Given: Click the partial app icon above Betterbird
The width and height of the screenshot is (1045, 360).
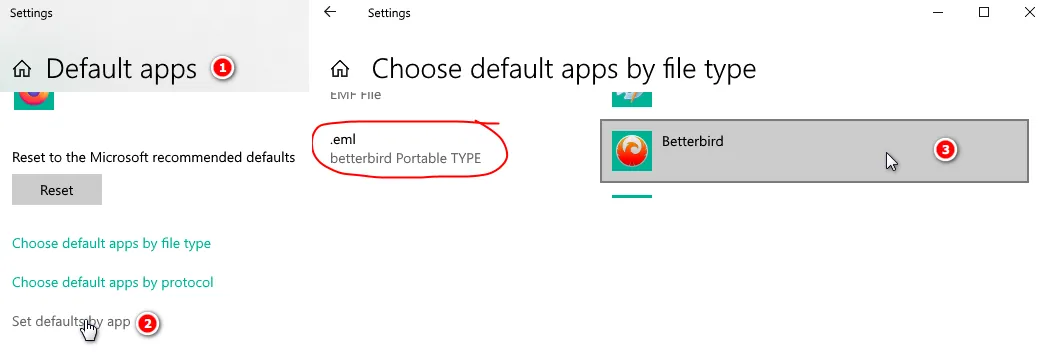Looking at the screenshot, I should 632,99.
